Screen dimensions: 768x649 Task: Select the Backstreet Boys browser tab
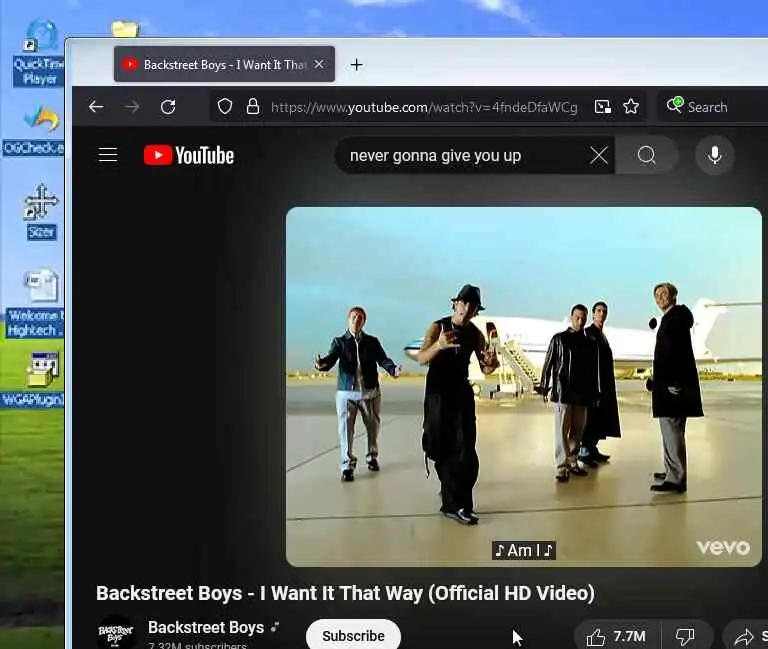tap(224, 64)
